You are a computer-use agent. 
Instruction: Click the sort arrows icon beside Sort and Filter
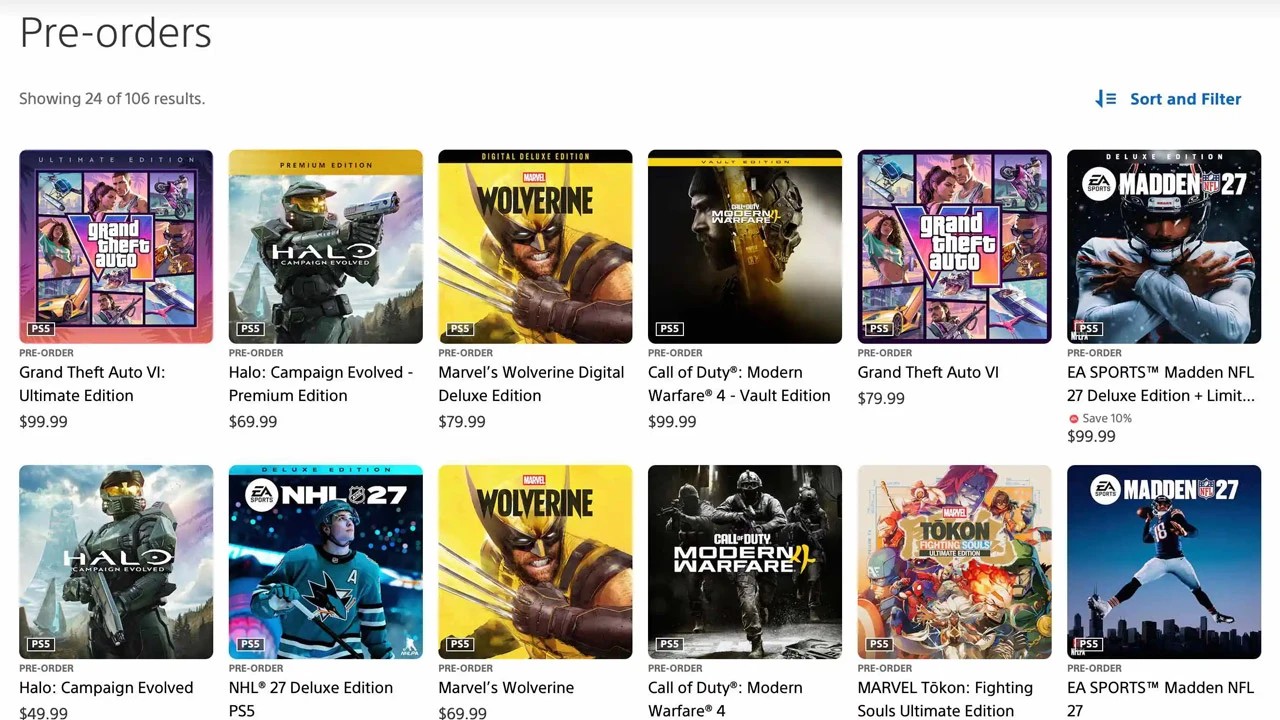(1105, 99)
